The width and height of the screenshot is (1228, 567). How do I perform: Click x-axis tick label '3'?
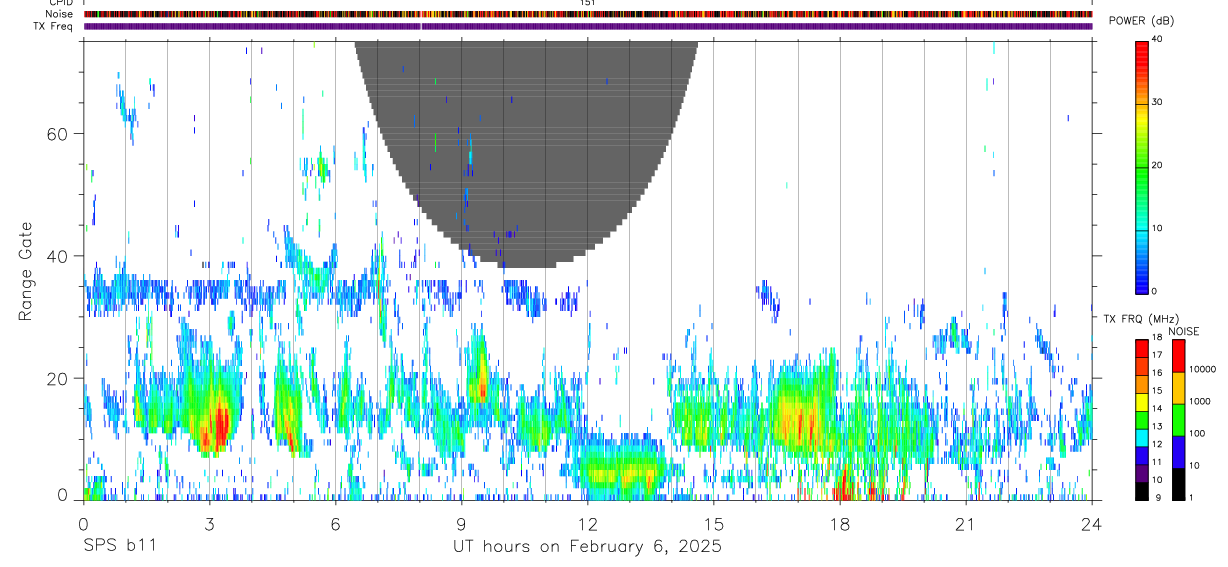[209, 524]
